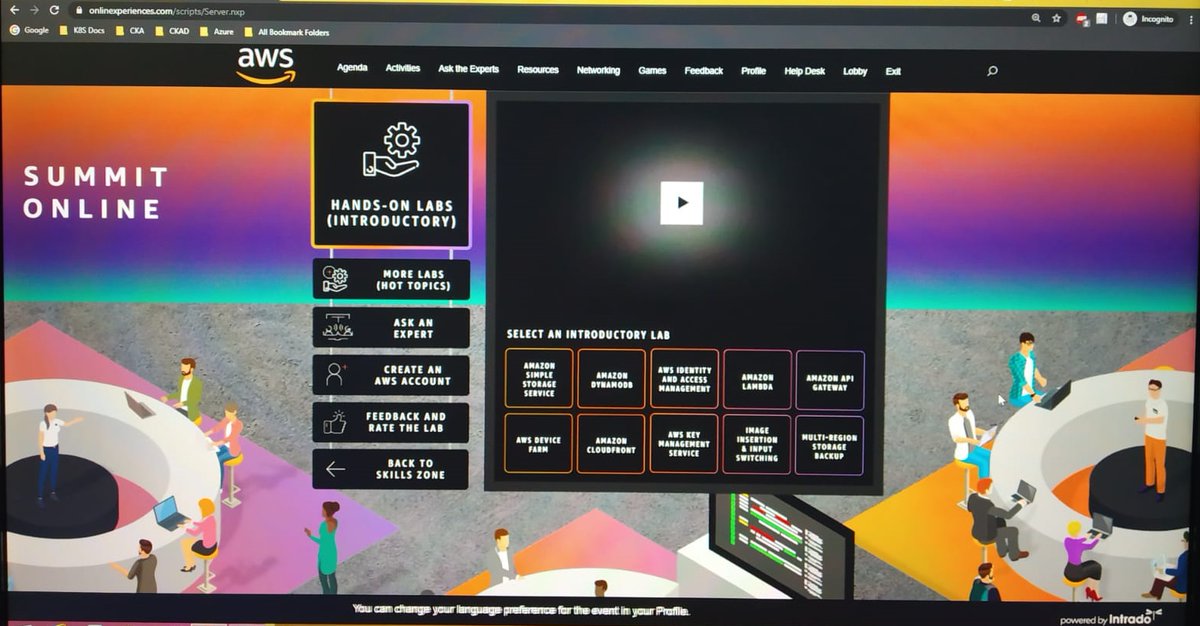1200x626 pixels.
Task: Click the zoom magnifier icon in address bar
Action: coord(1036,17)
